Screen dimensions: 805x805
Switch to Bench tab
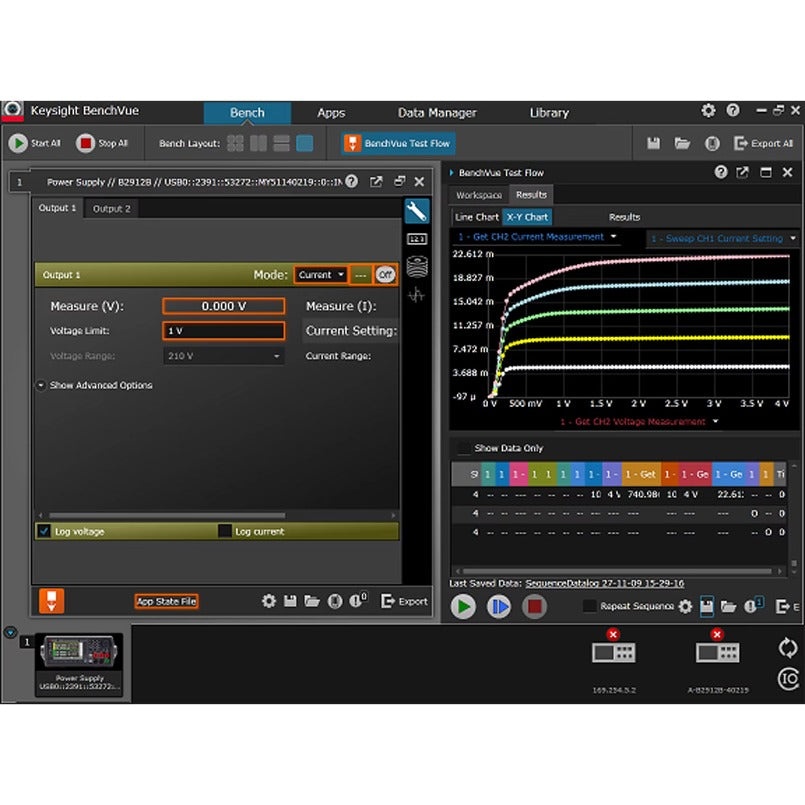pyautogui.click(x=247, y=112)
